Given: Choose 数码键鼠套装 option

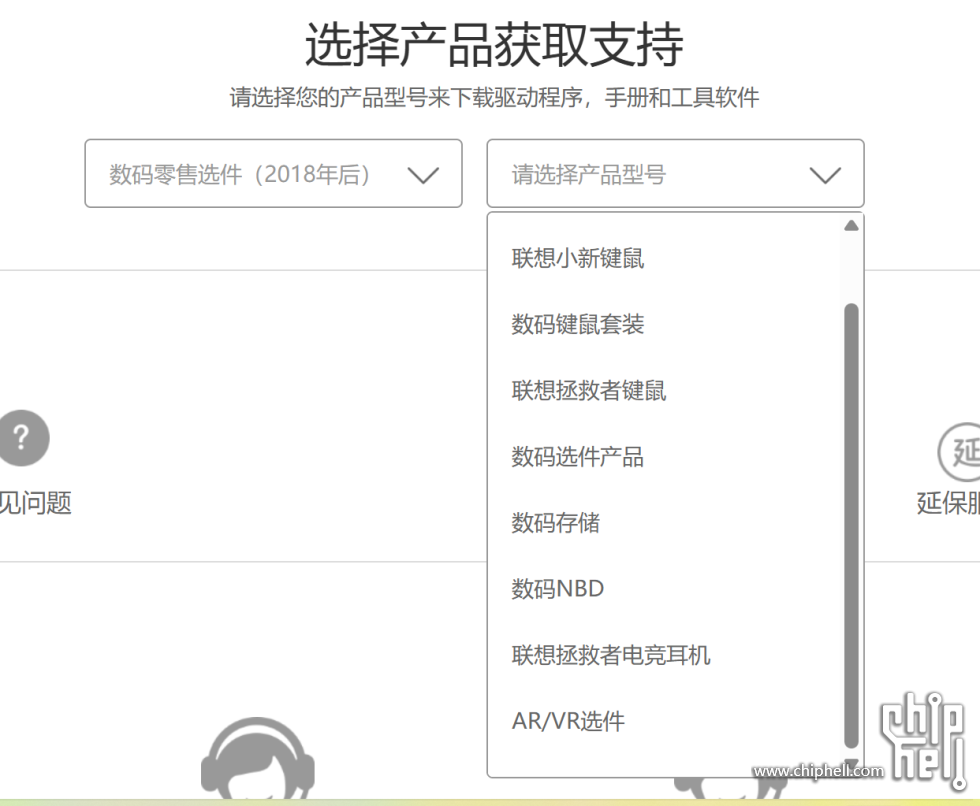Looking at the screenshot, I should tap(578, 324).
